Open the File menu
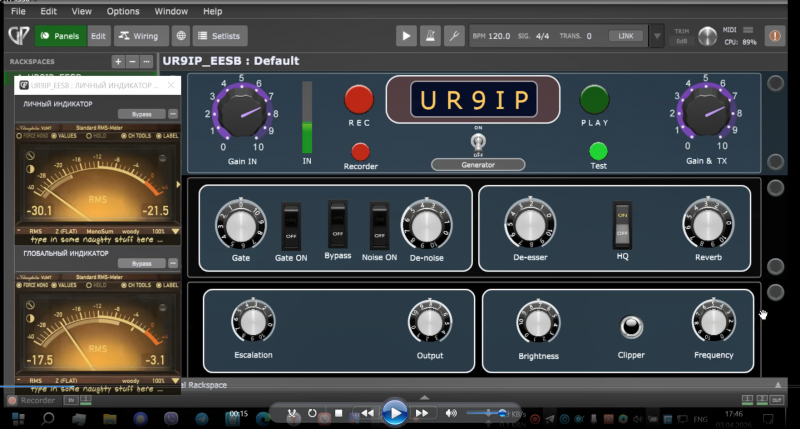 (x=18, y=11)
